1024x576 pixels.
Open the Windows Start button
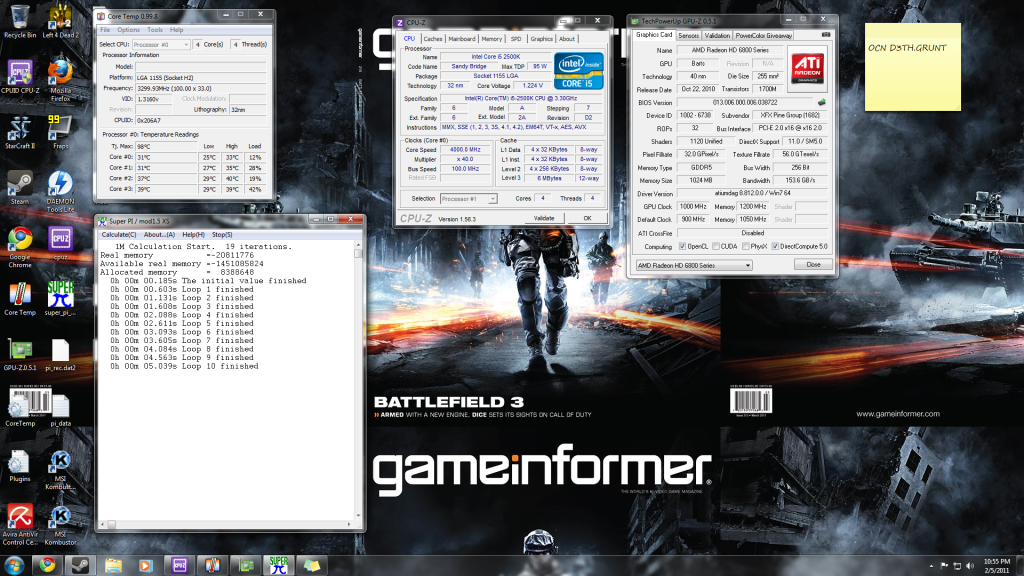tap(14, 565)
